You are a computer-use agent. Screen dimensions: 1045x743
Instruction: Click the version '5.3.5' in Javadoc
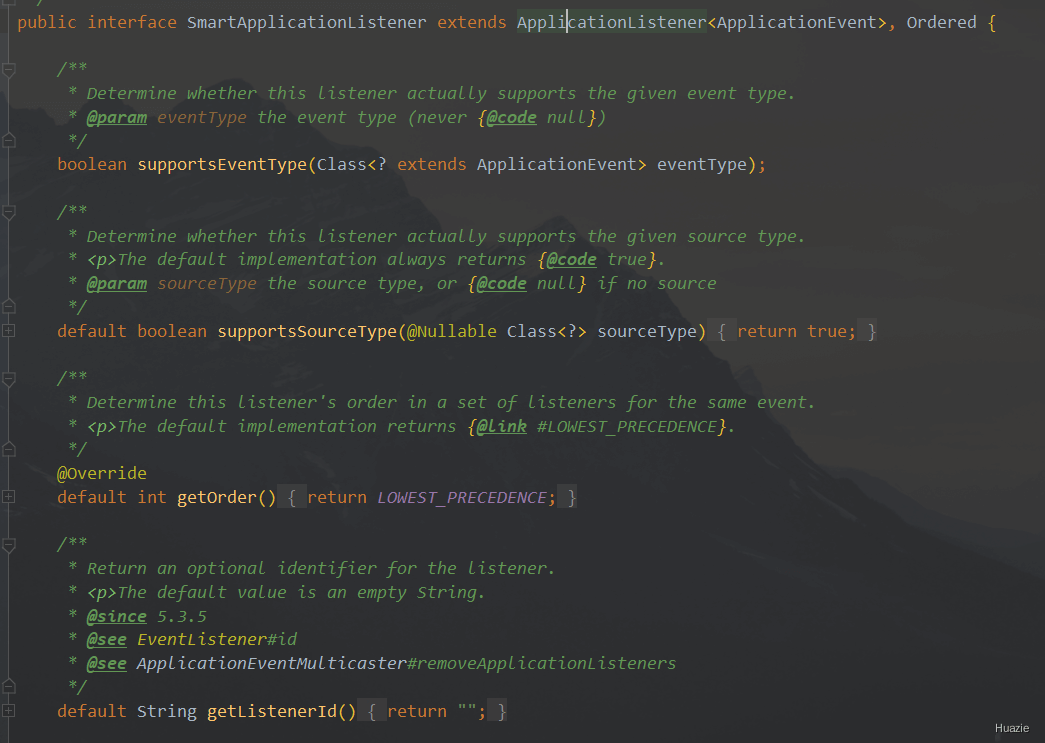point(182,616)
